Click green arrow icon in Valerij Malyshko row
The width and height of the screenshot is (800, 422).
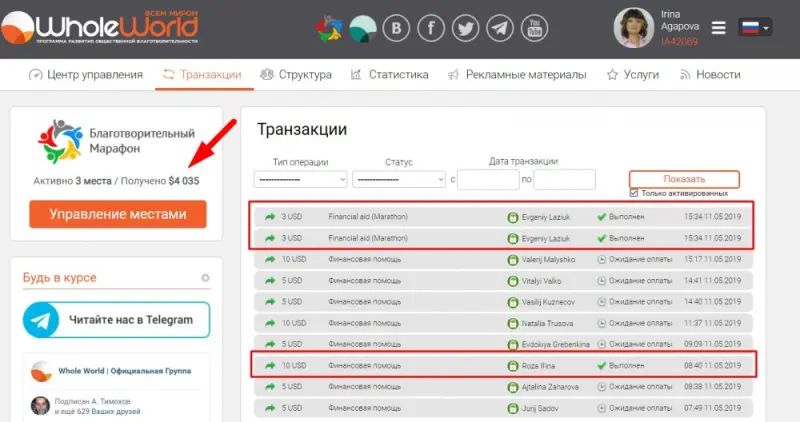tap(270, 259)
